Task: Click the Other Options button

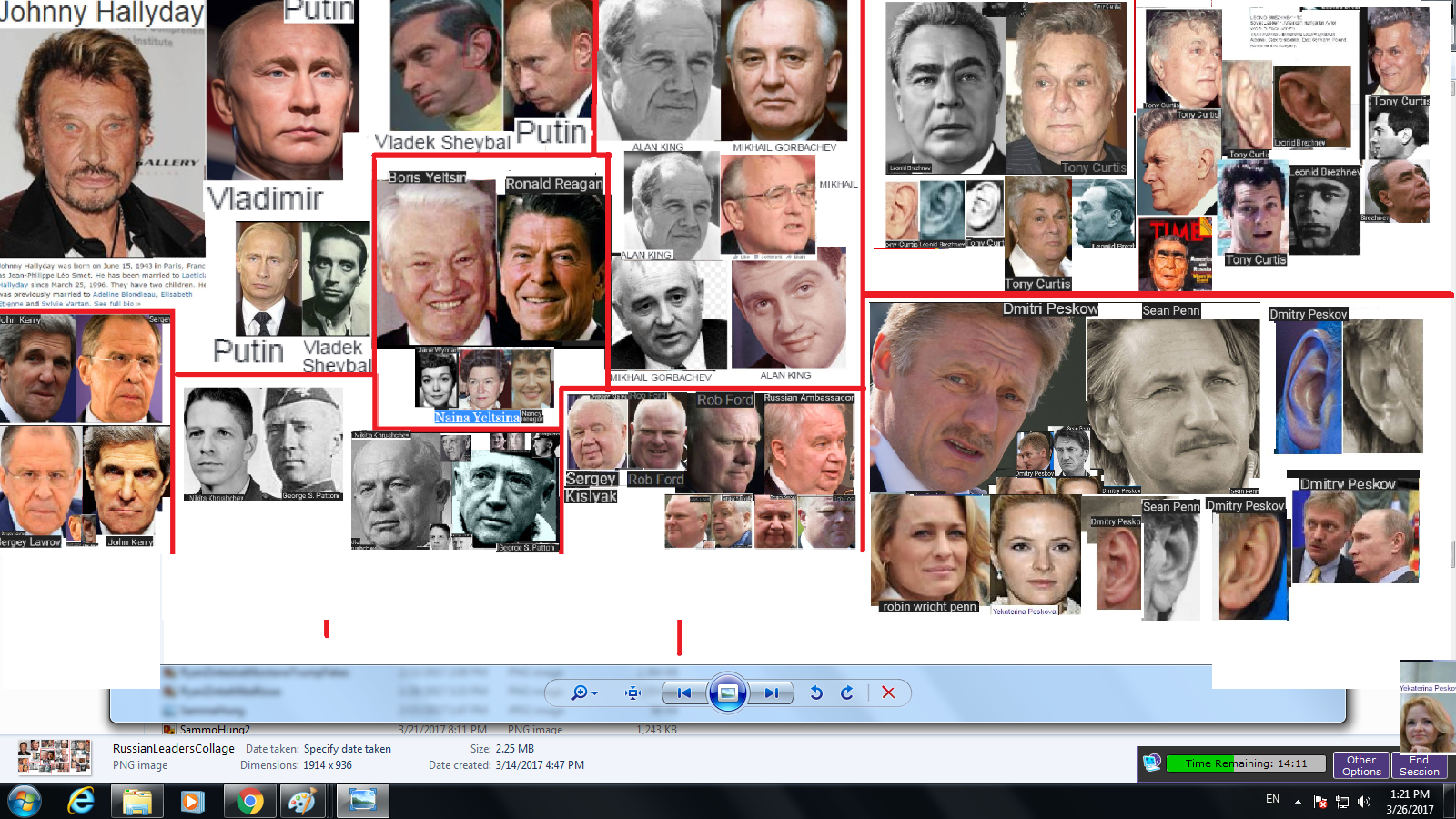Action: (1361, 765)
